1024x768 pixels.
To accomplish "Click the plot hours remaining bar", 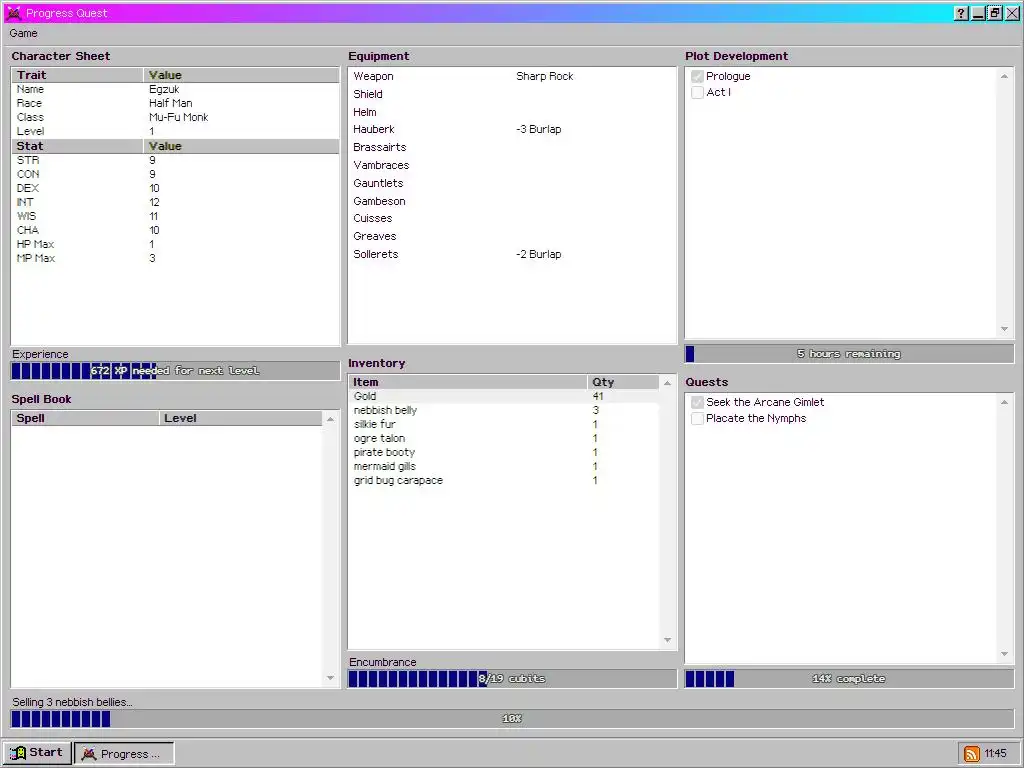I will click(849, 354).
